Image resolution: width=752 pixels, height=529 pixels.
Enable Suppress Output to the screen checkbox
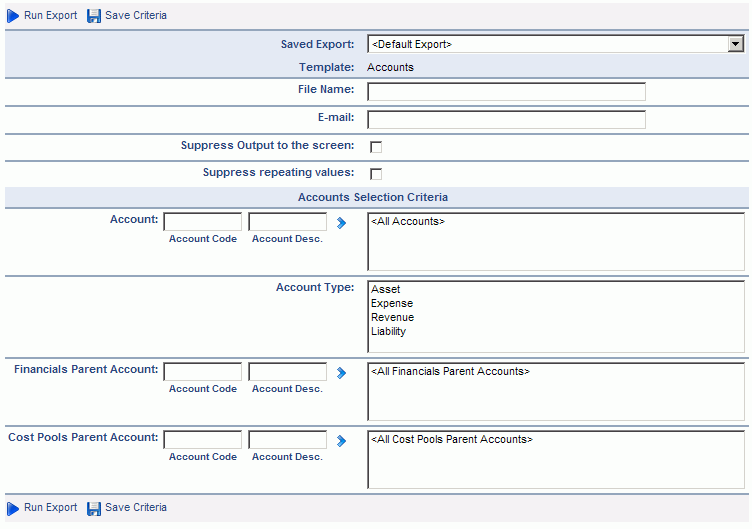click(x=376, y=147)
